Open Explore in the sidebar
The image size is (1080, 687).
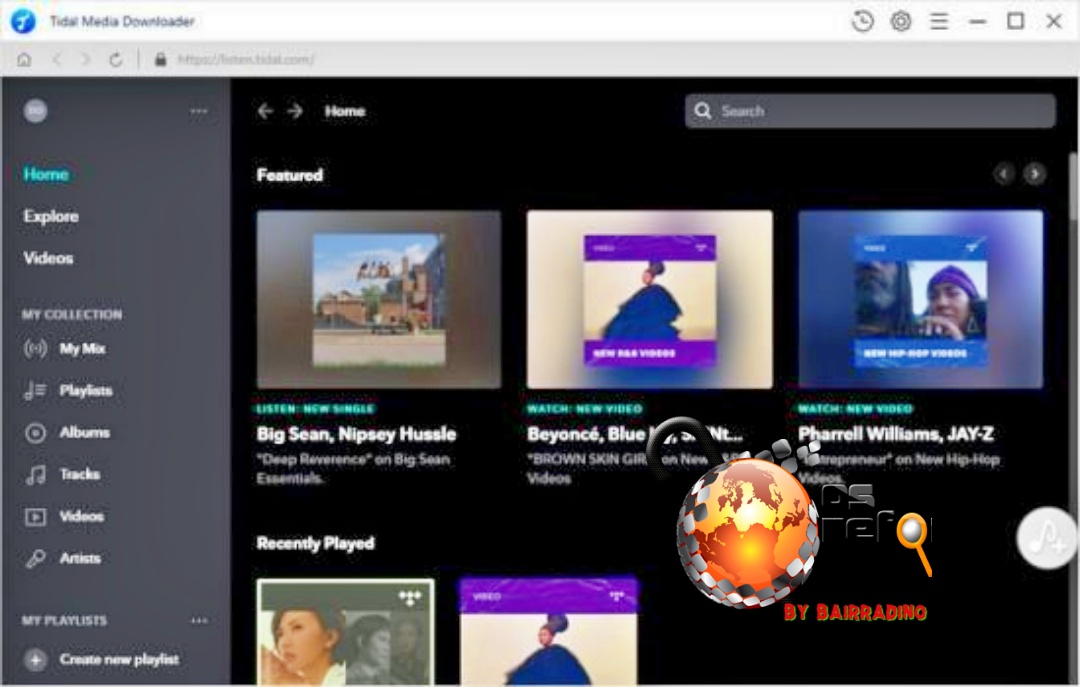[51, 216]
